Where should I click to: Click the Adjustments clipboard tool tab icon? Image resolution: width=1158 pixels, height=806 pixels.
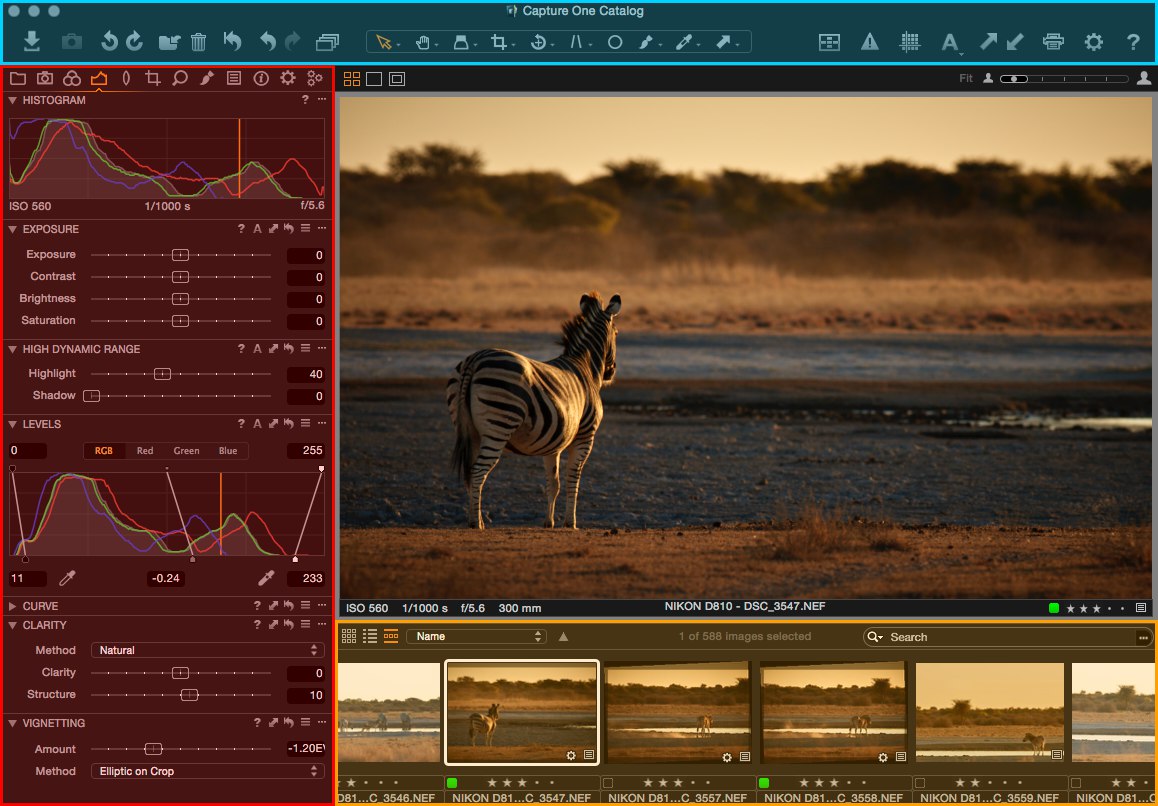(x=233, y=78)
